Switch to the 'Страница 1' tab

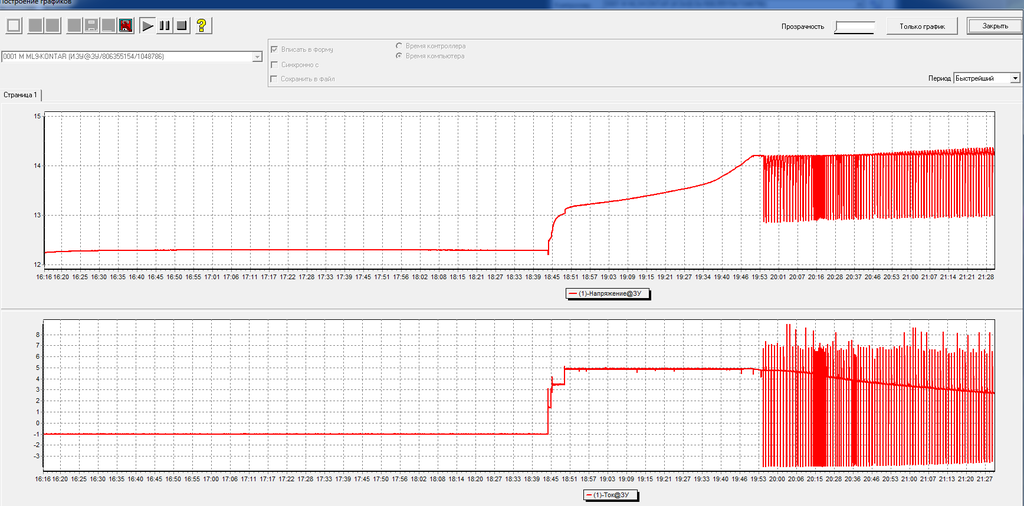(22, 95)
